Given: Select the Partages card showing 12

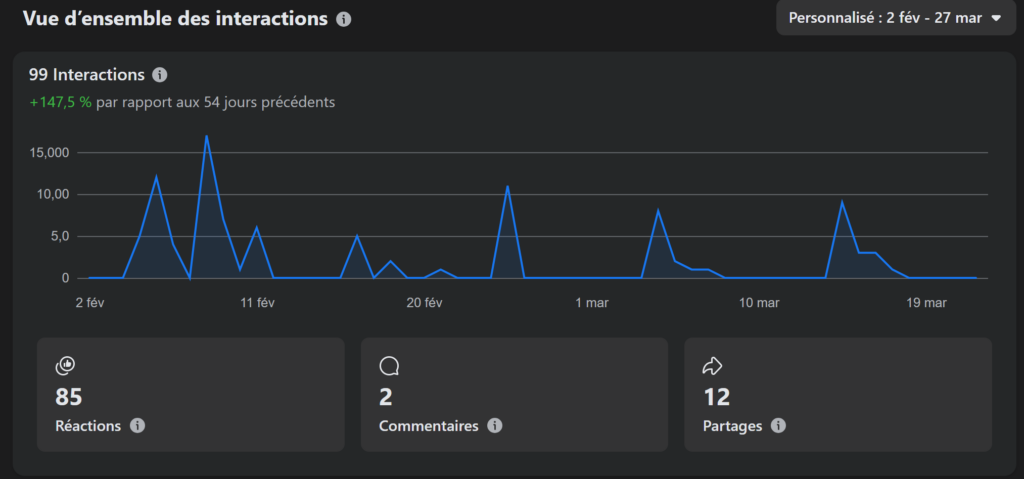Looking at the screenshot, I should (838, 395).
